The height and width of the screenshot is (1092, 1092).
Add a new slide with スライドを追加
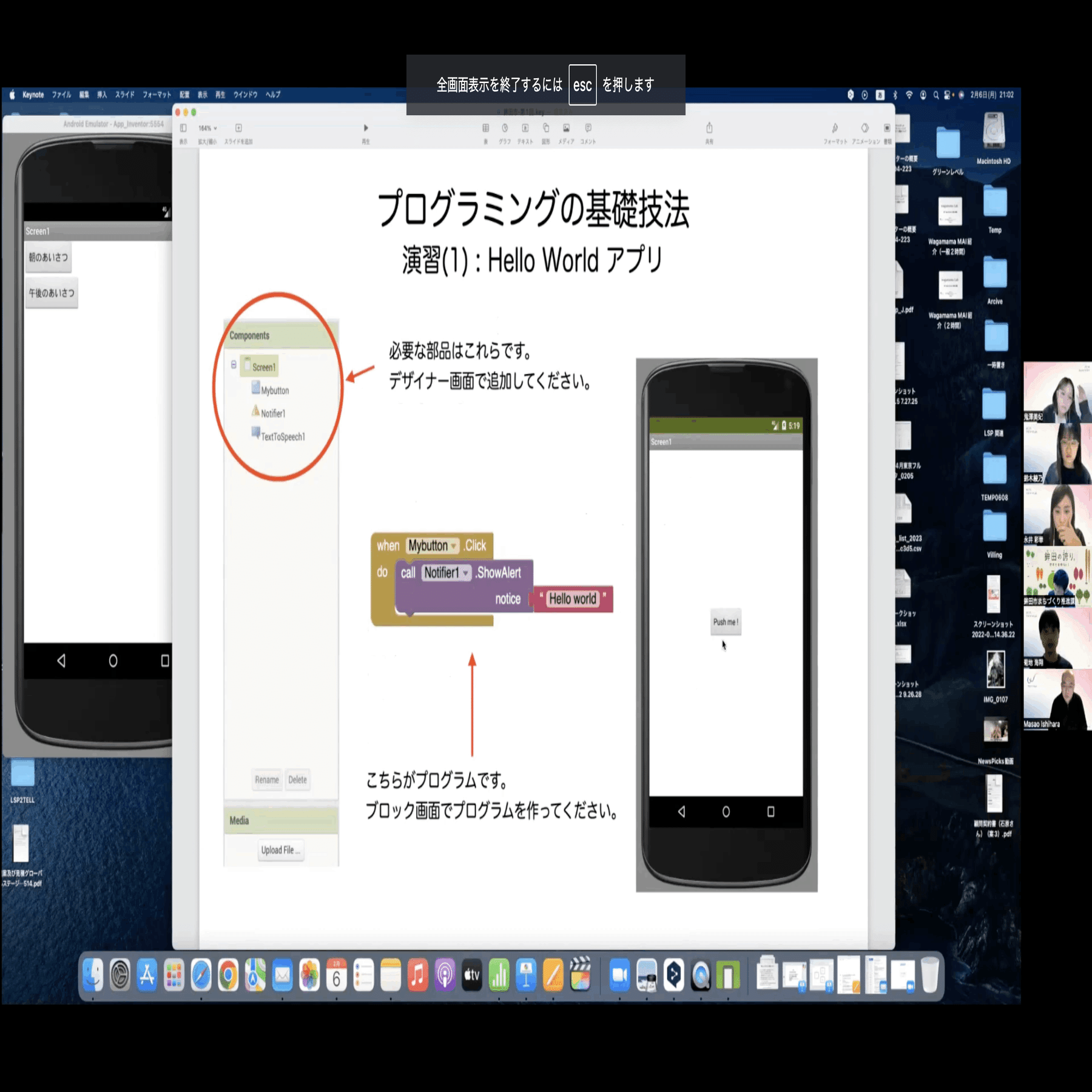coord(238,129)
